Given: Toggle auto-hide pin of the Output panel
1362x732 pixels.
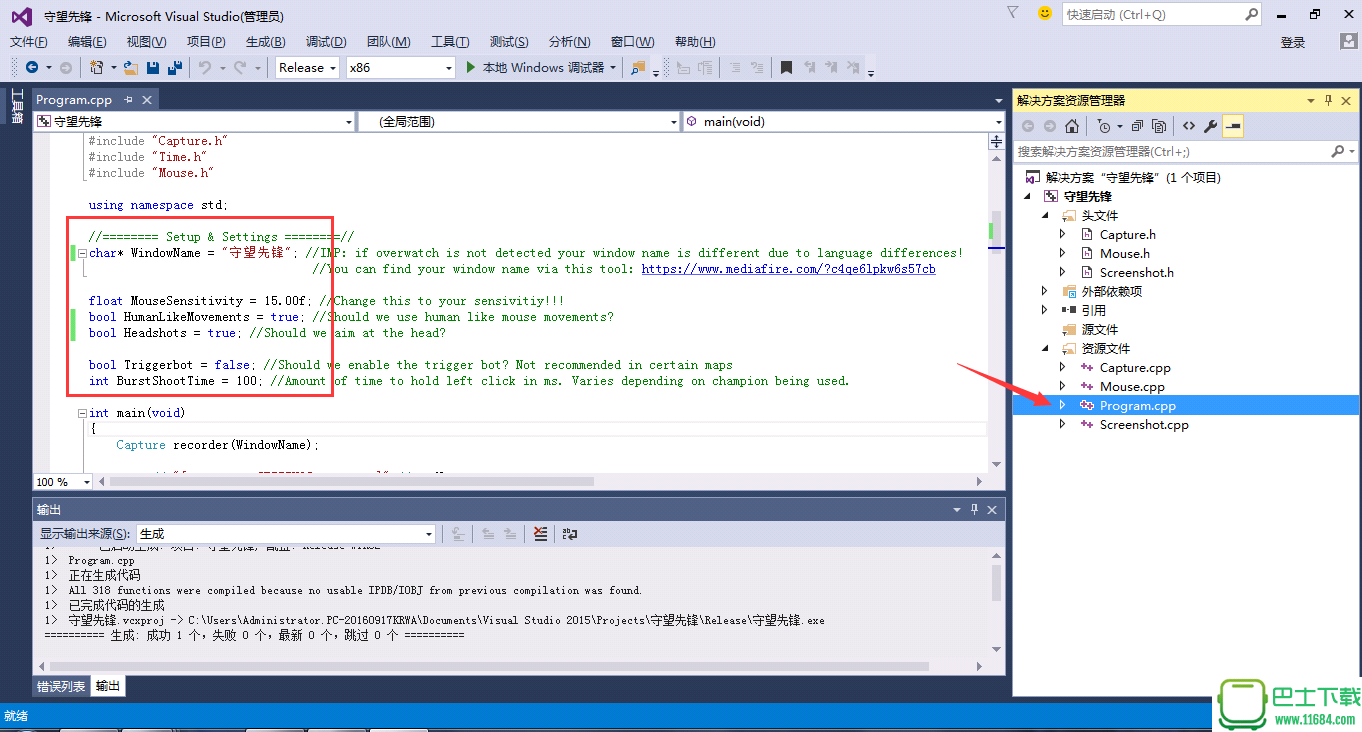Looking at the screenshot, I should (x=975, y=510).
